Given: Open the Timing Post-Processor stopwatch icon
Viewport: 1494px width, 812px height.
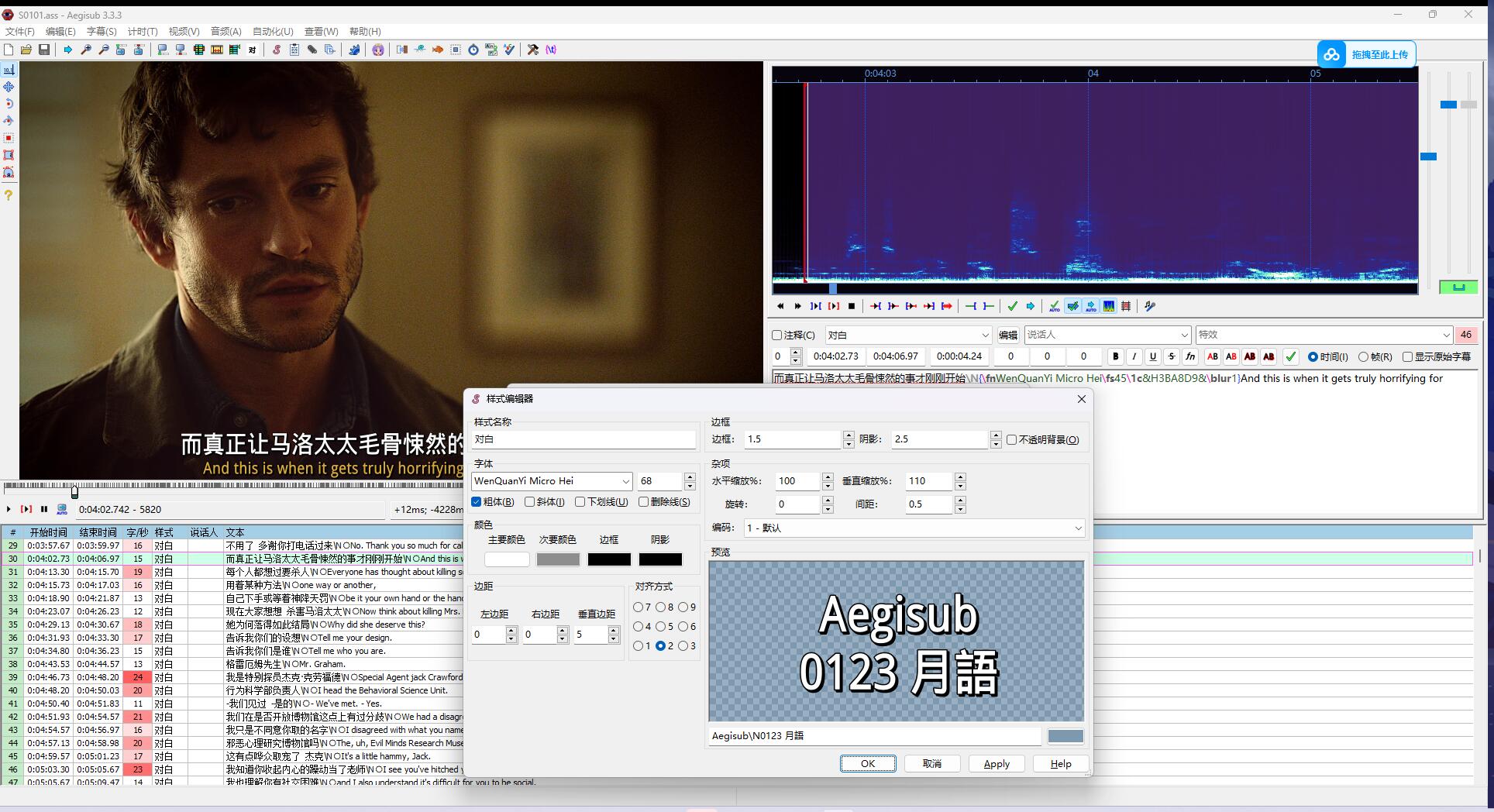Looking at the screenshot, I should pyautogui.click(x=473, y=50).
